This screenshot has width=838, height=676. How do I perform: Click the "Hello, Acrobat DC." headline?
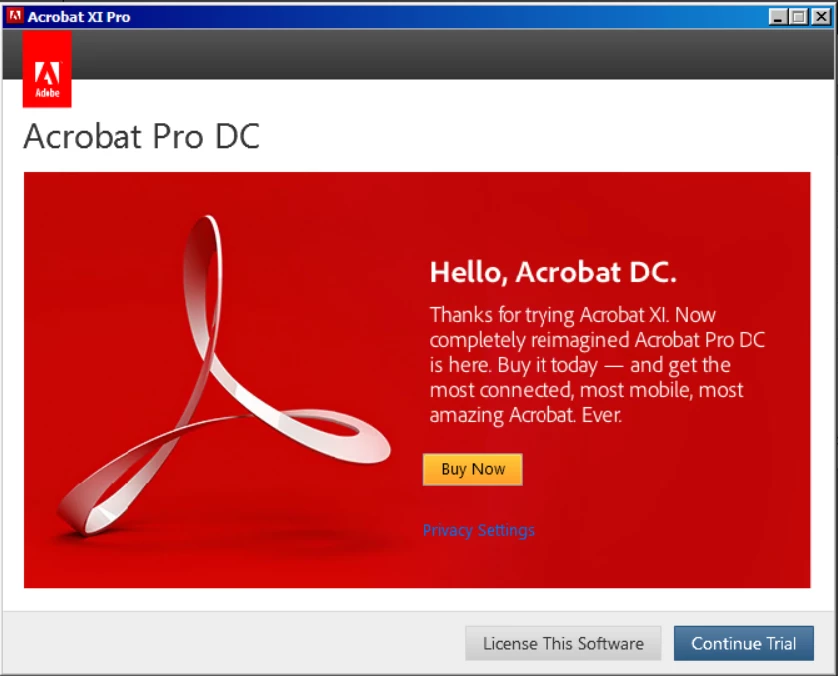(x=553, y=272)
